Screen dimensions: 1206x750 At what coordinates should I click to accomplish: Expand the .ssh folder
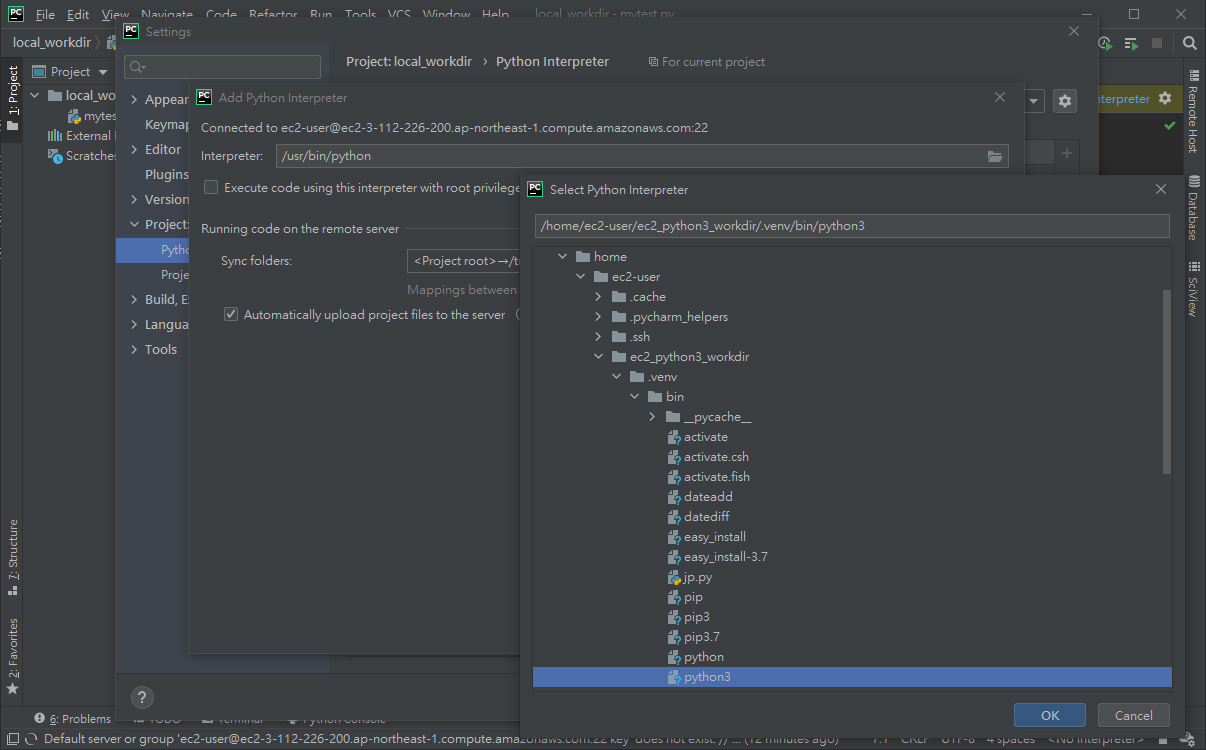599,337
